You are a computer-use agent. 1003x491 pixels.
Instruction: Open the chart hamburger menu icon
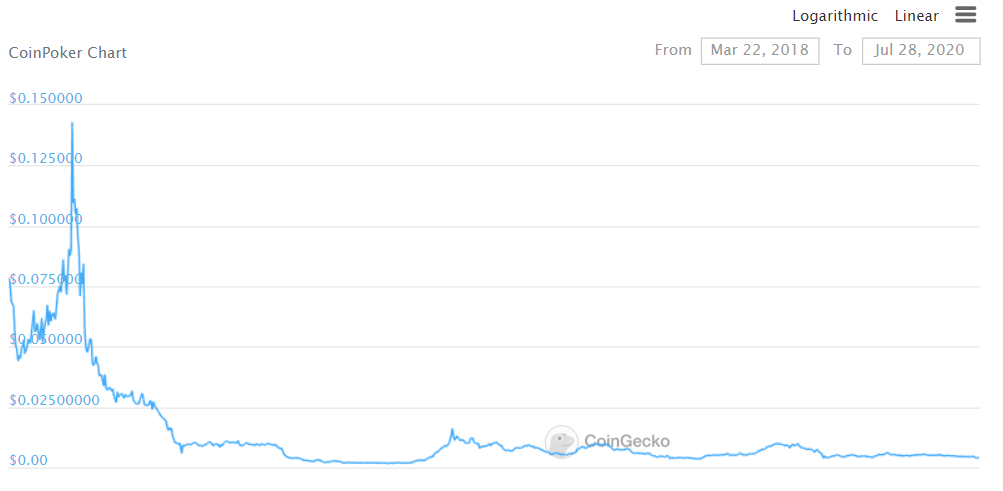coord(965,15)
